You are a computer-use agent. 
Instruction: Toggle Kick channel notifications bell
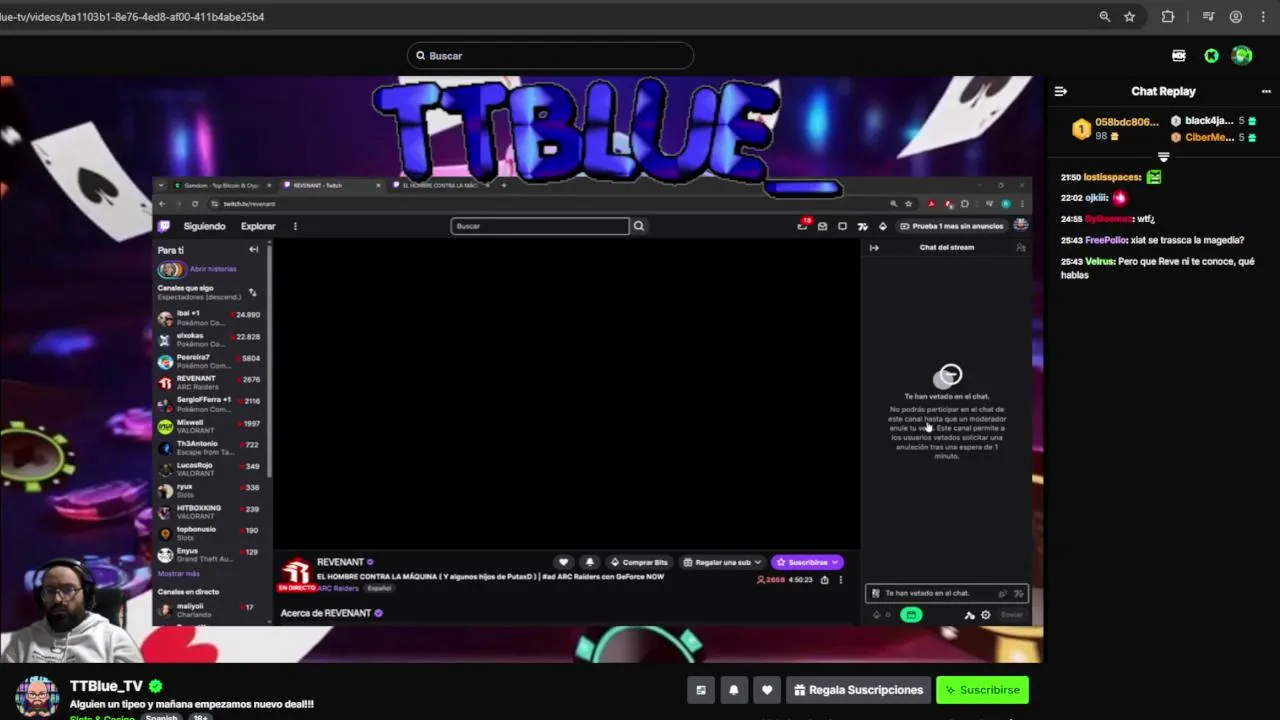click(x=734, y=690)
